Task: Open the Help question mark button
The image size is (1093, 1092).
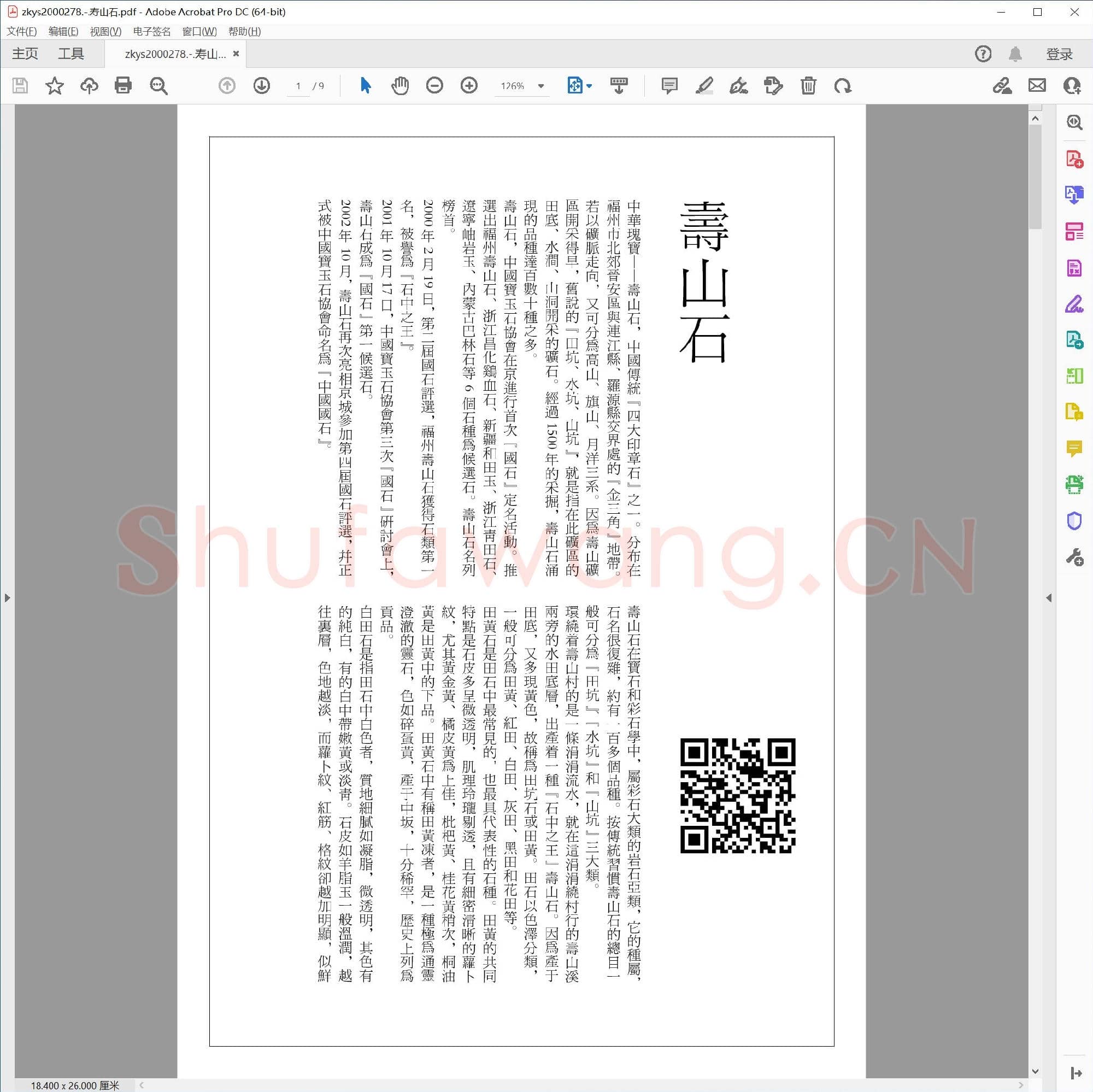Action: click(983, 53)
